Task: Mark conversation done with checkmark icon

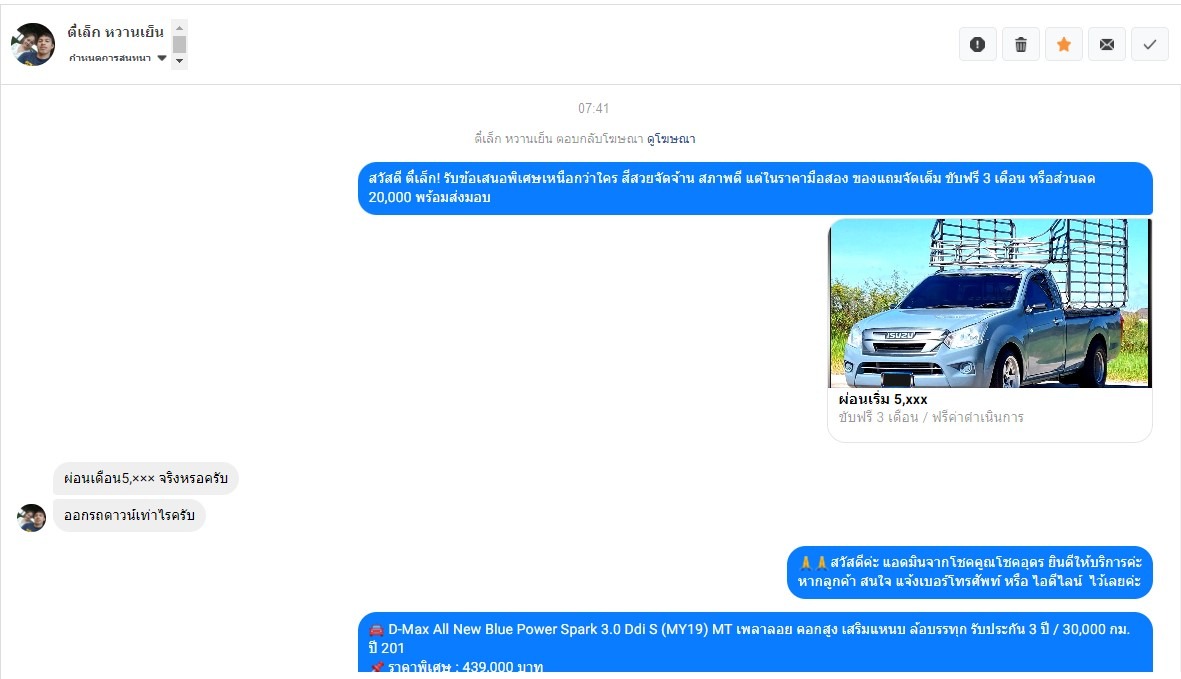Action: tap(1149, 44)
